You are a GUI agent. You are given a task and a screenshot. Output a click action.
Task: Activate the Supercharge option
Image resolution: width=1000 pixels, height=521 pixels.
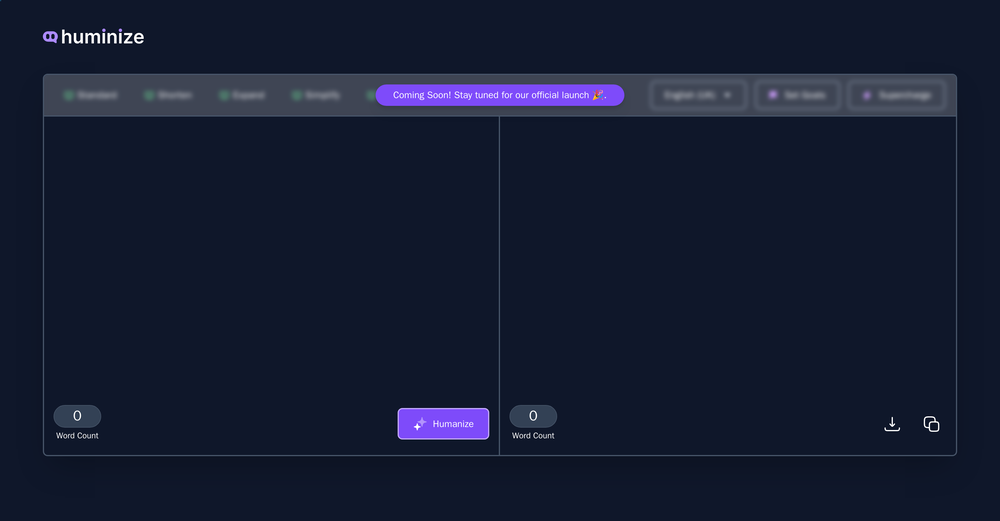tap(897, 95)
